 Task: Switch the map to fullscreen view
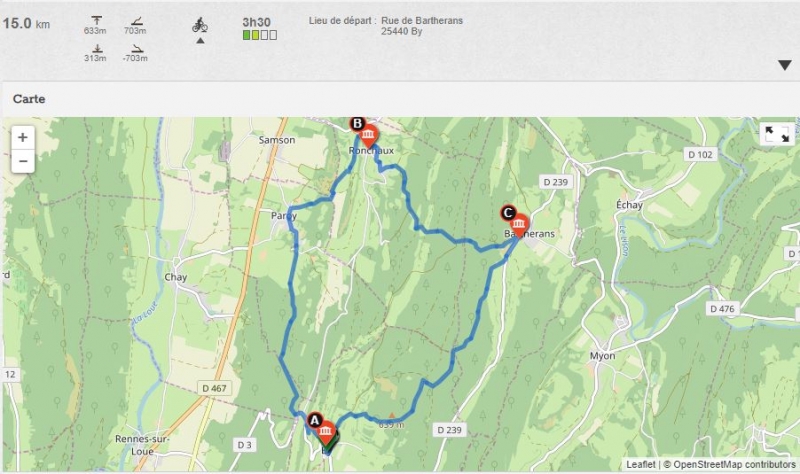click(777, 135)
